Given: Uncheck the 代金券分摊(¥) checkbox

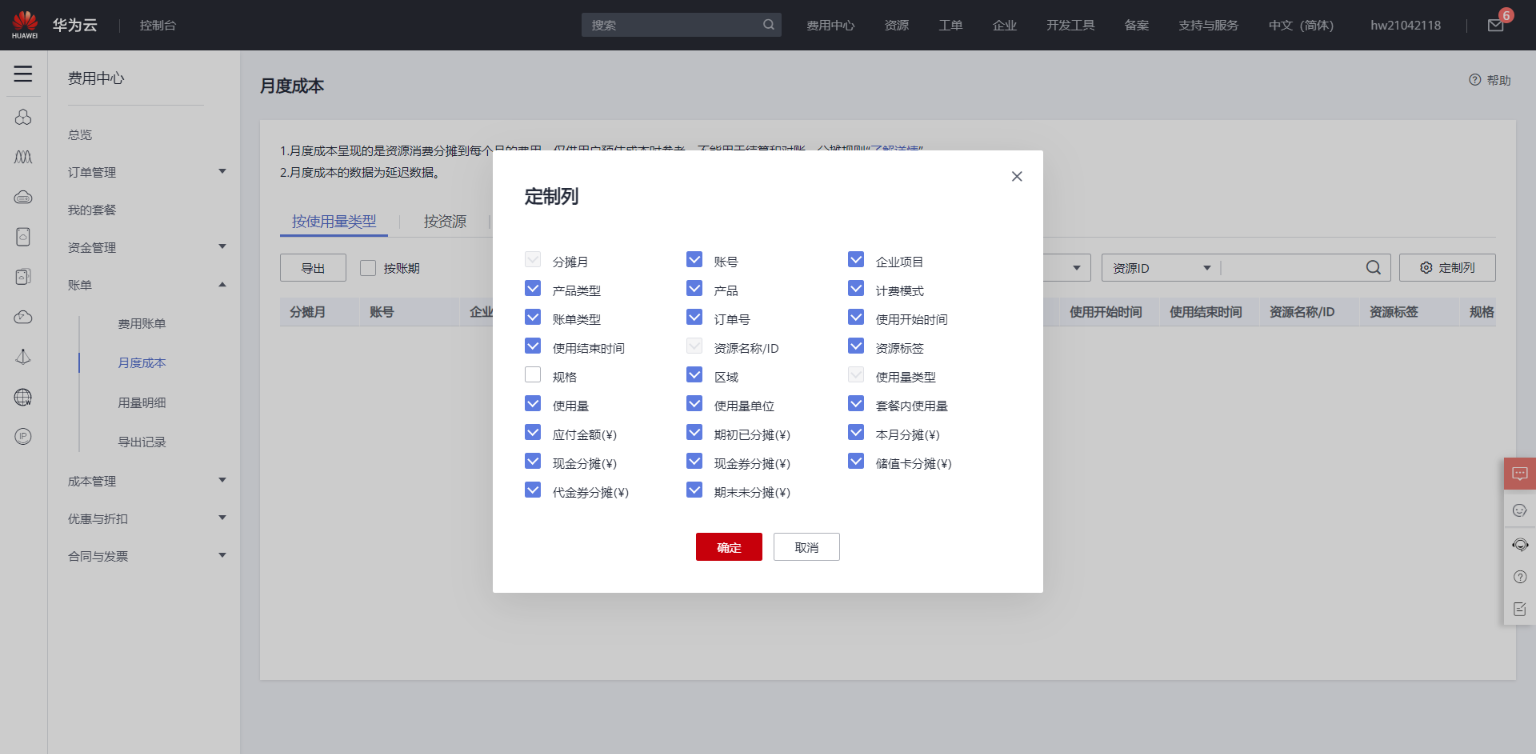Looking at the screenshot, I should tap(533, 491).
